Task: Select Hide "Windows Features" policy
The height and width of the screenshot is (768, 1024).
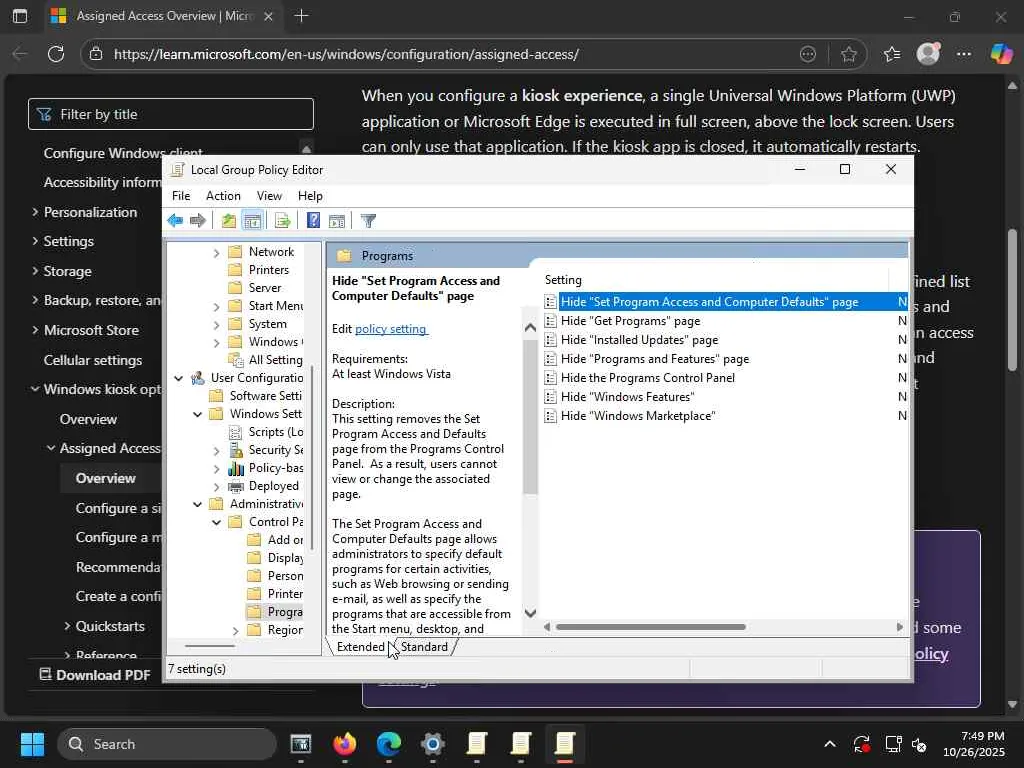Action: pyautogui.click(x=627, y=396)
